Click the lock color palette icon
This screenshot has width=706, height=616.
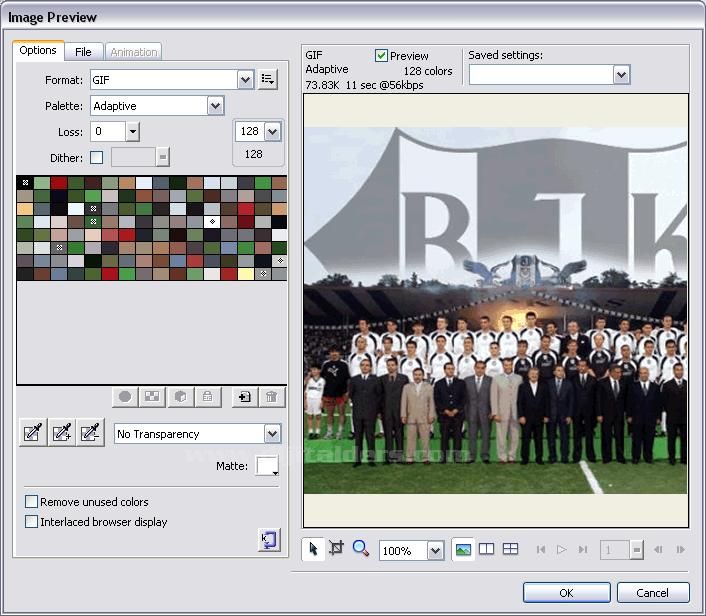point(208,397)
